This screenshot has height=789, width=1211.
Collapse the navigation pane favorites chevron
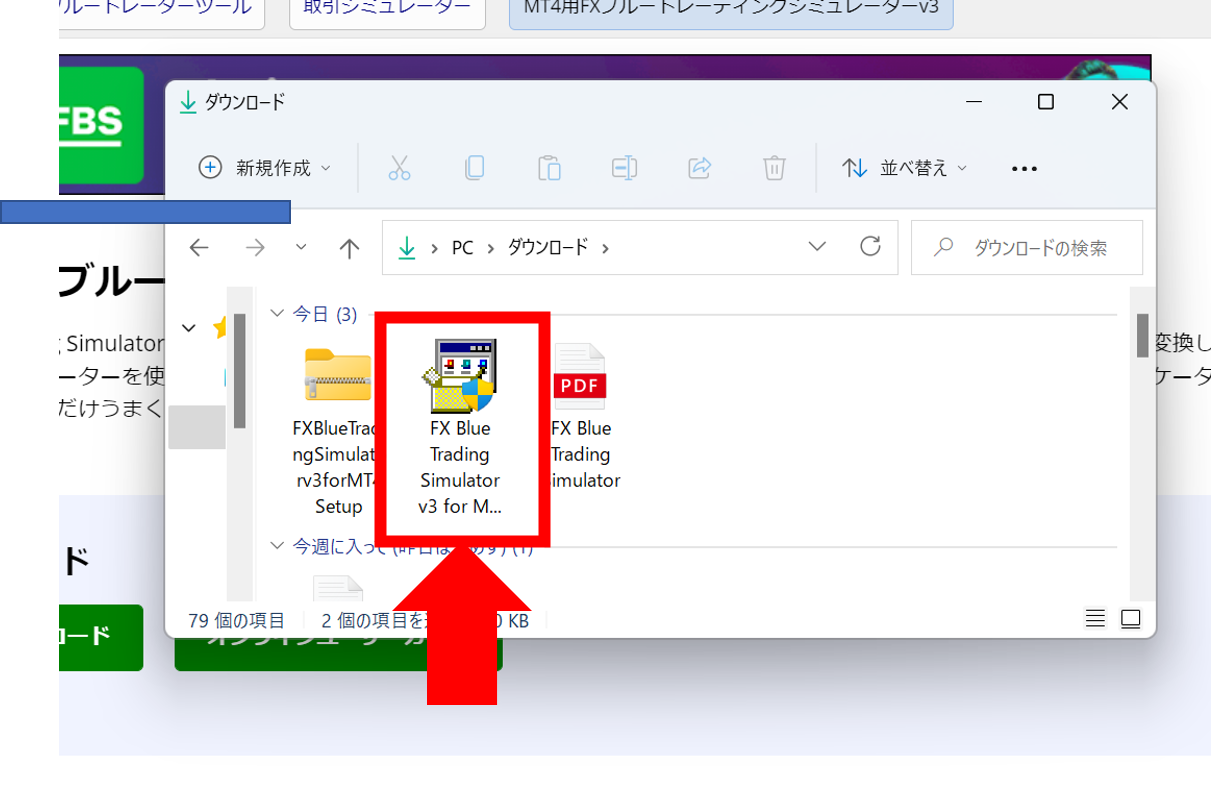pos(189,327)
